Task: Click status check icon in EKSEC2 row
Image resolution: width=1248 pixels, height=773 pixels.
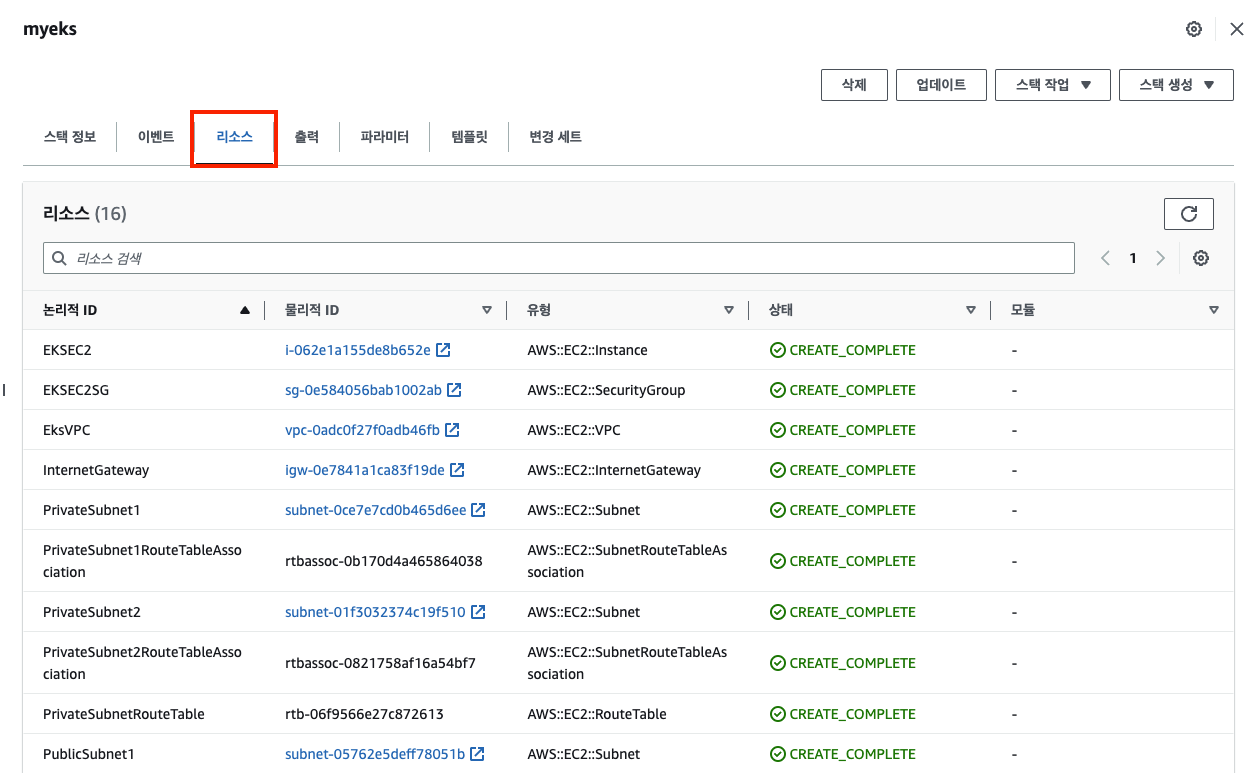Action: click(x=777, y=350)
